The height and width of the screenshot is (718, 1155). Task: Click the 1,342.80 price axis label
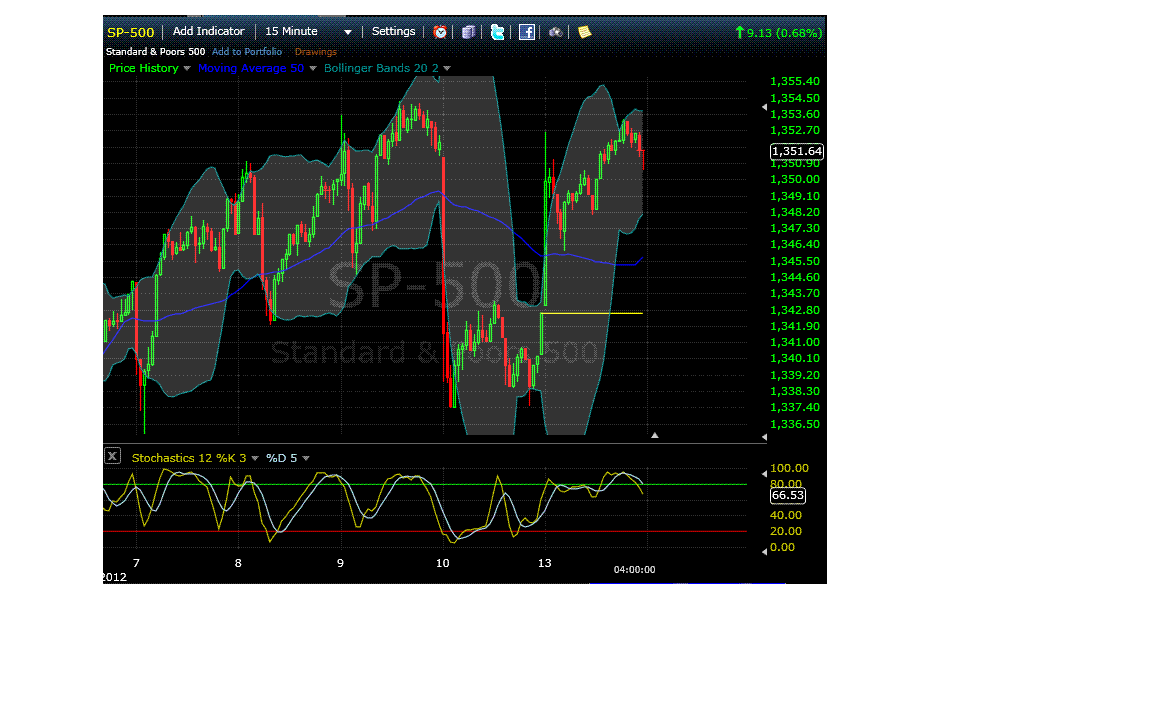click(795, 310)
